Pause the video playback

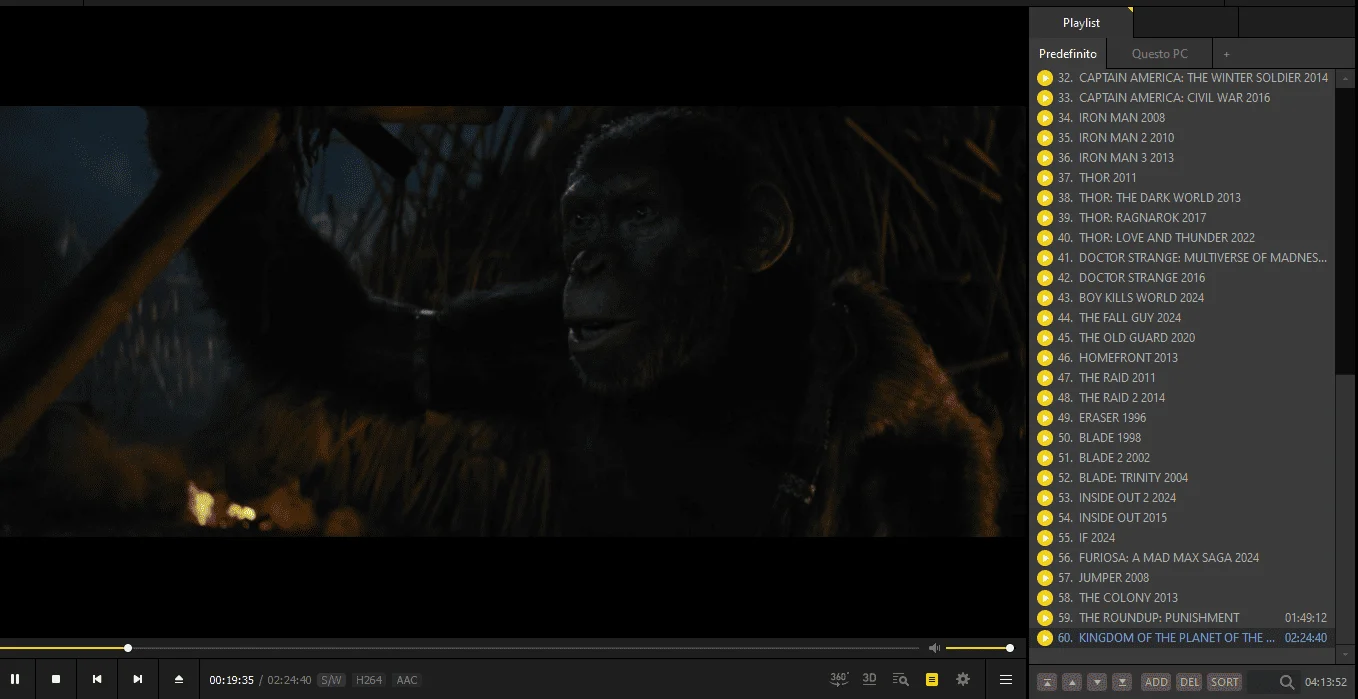(15, 679)
